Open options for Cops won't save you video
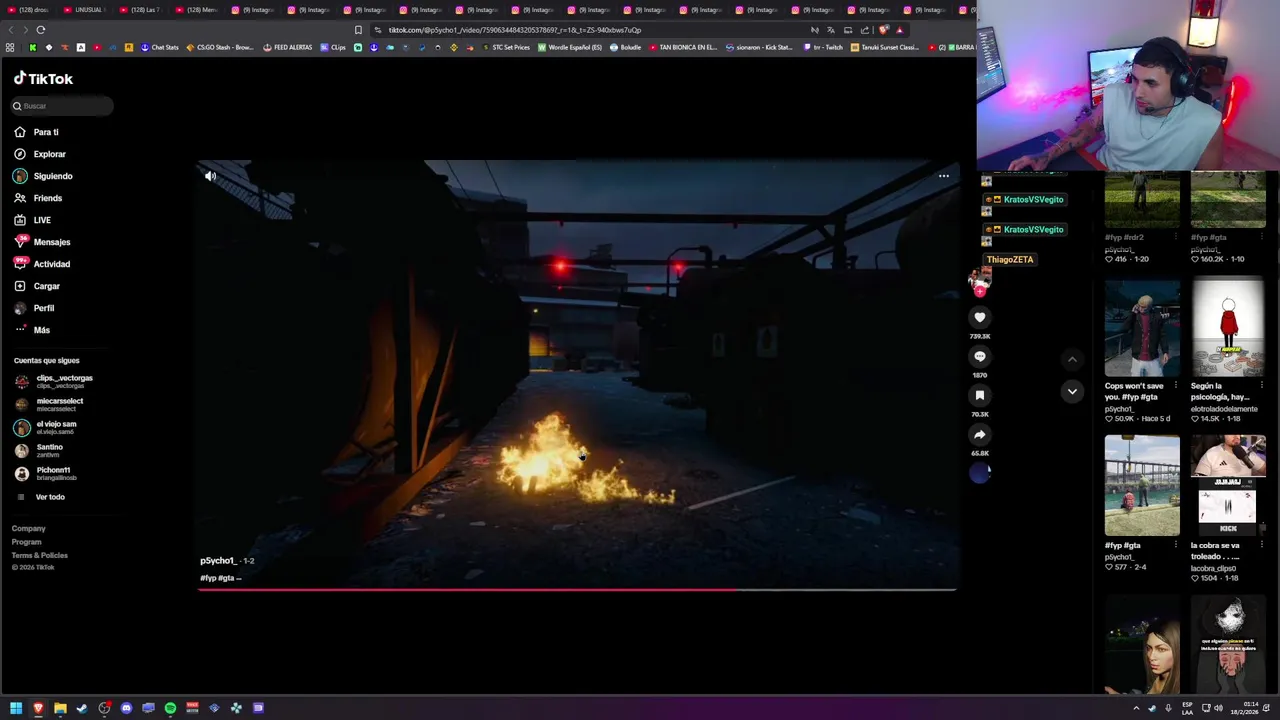The width and height of the screenshot is (1280, 720). tap(1176, 386)
